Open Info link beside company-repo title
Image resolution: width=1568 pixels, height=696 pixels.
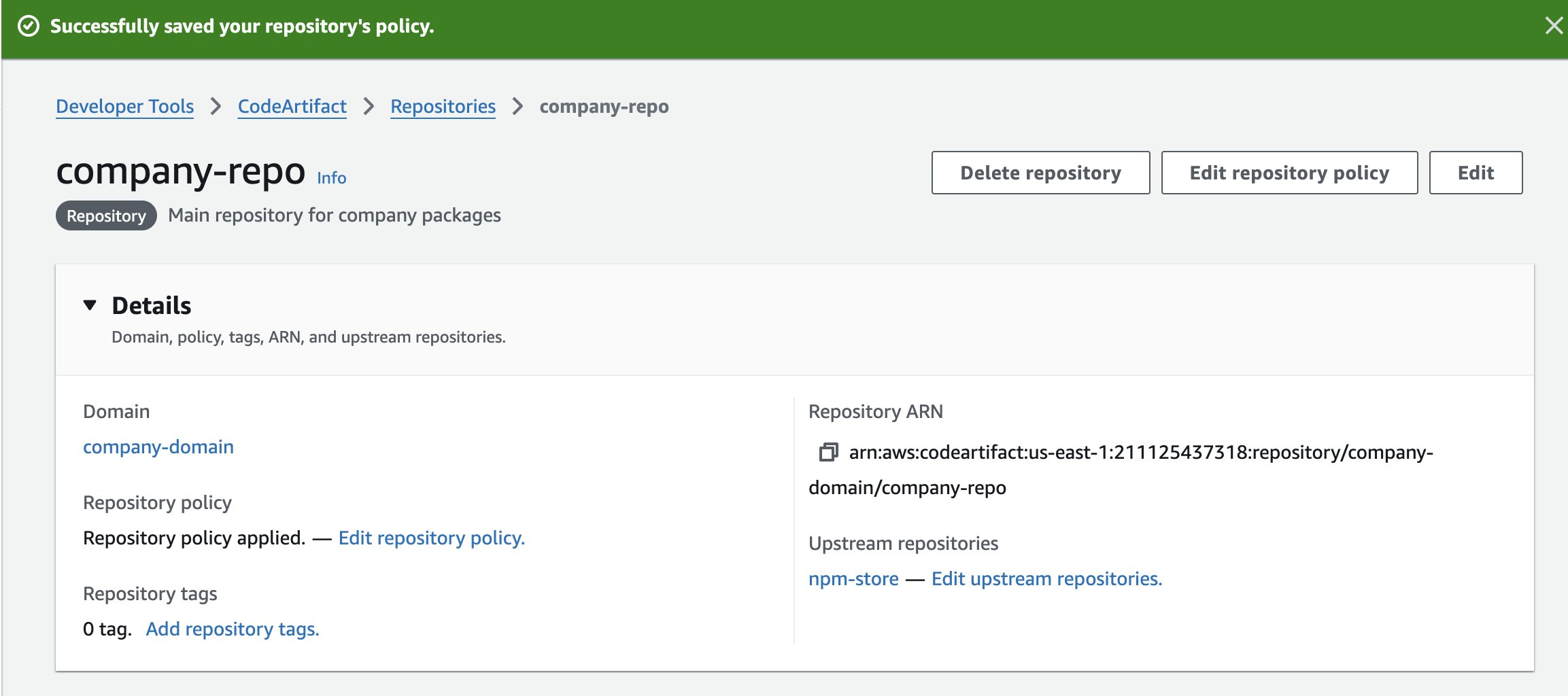point(331,178)
